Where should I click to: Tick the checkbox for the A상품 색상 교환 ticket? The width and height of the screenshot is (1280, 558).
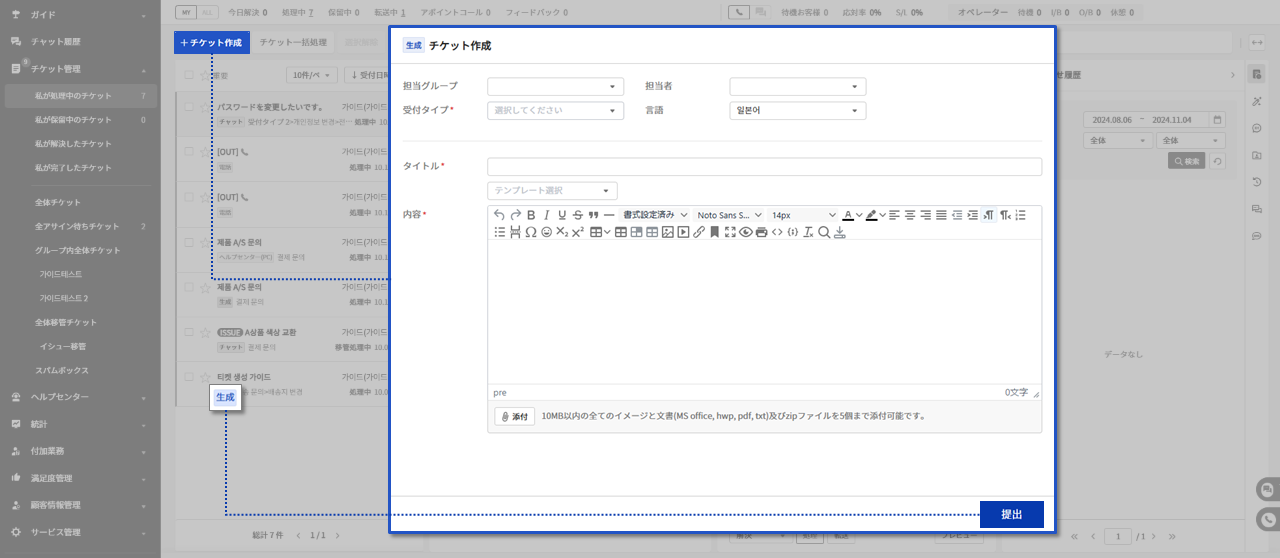[x=189, y=332]
